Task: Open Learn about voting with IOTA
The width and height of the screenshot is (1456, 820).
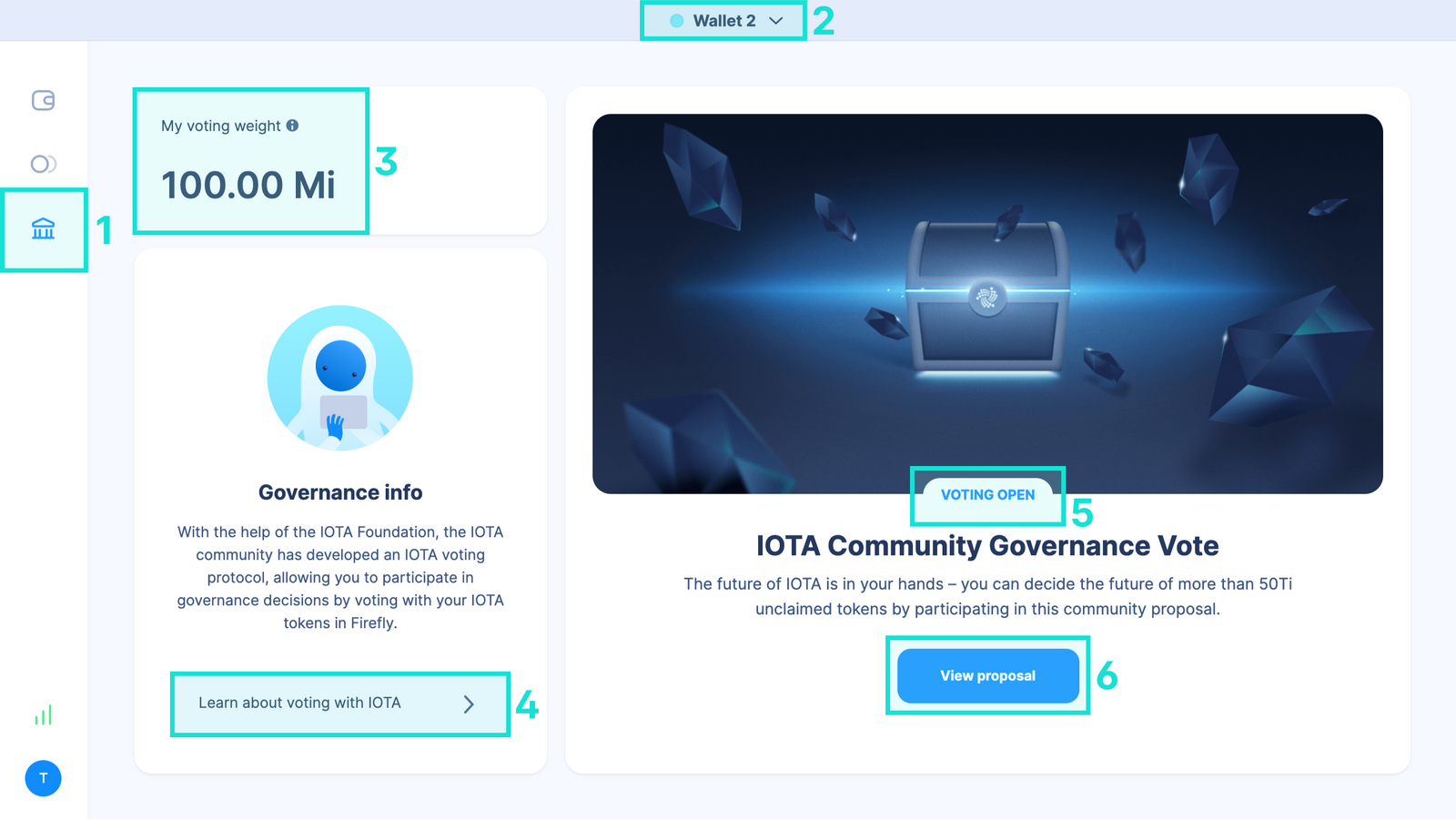Action: tap(339, 704)
